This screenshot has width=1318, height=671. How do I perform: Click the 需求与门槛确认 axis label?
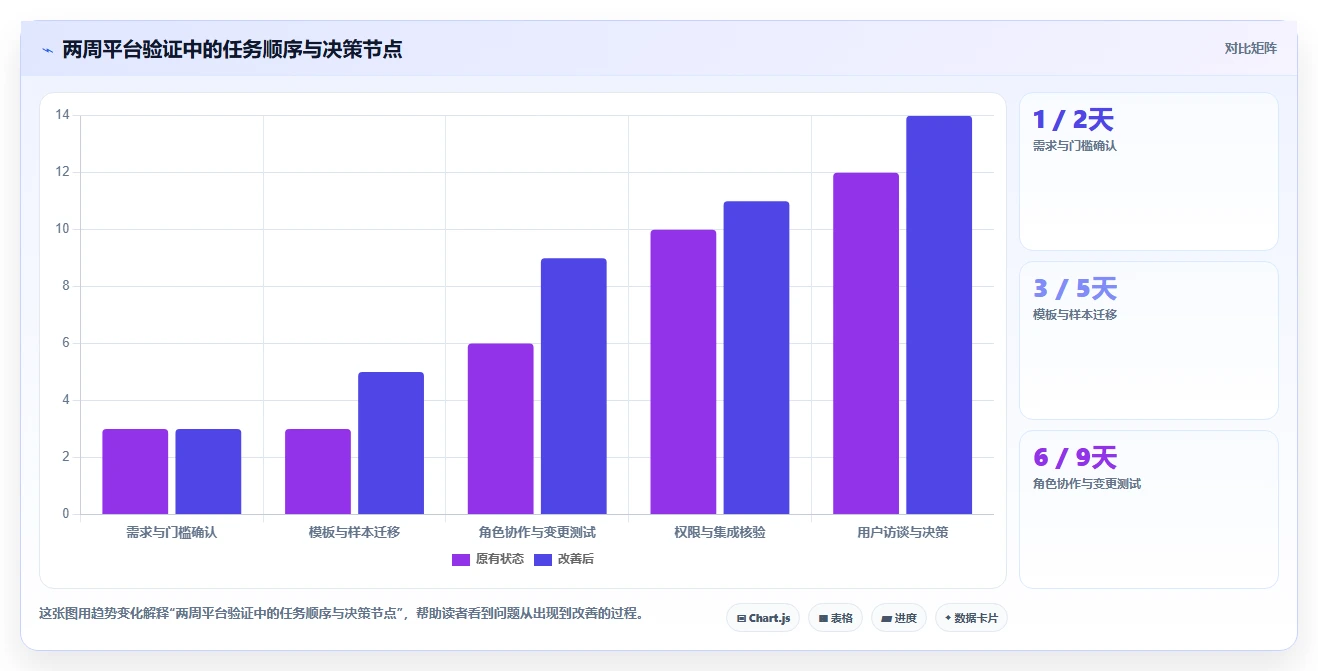click(172, 533)
